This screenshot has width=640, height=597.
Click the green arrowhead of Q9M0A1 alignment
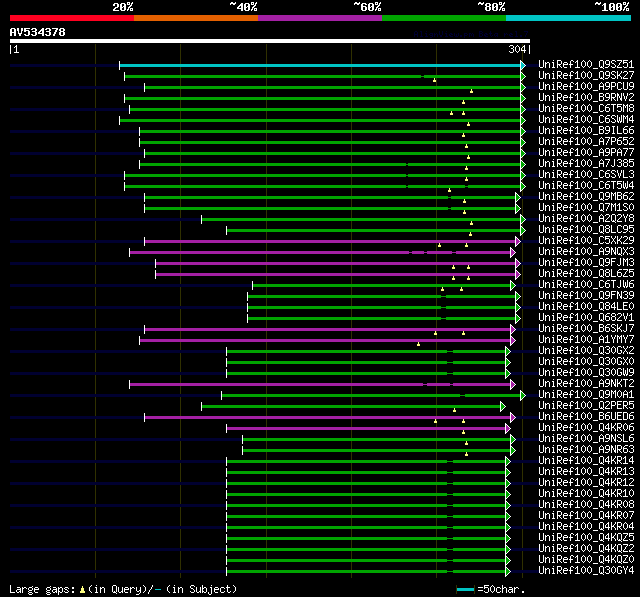pos(523,395)
